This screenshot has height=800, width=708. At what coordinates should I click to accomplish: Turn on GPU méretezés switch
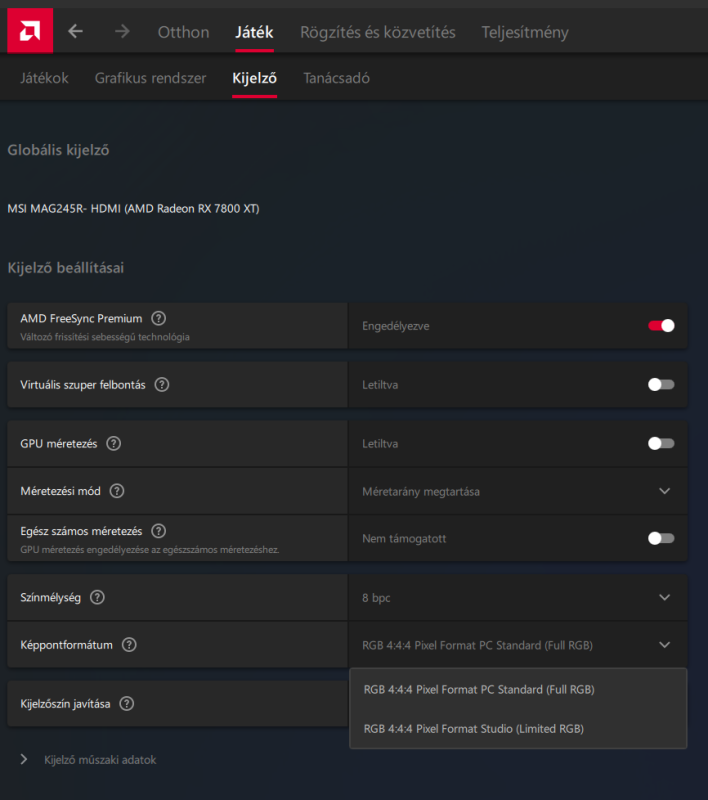click(x=661, y=443)
